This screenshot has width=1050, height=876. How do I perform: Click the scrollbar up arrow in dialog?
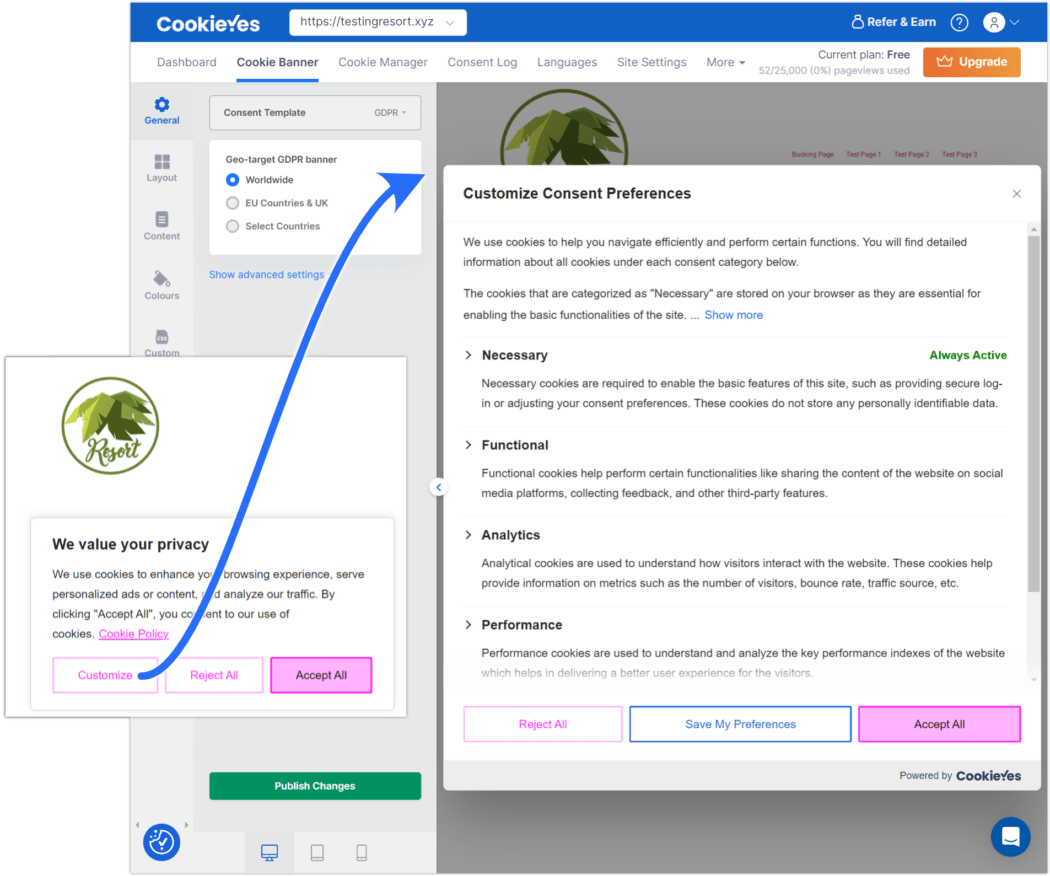point(1033,229)
